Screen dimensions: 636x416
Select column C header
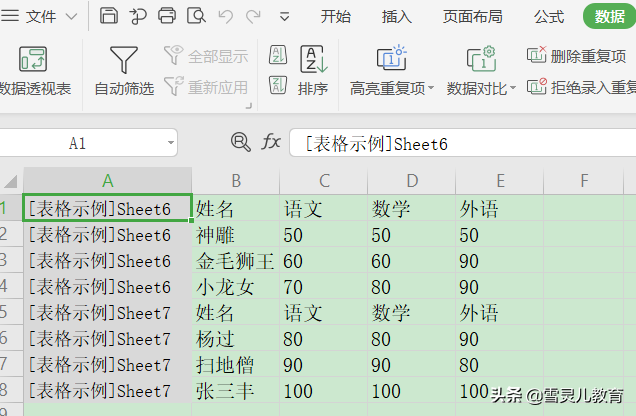tap(324, 181)
